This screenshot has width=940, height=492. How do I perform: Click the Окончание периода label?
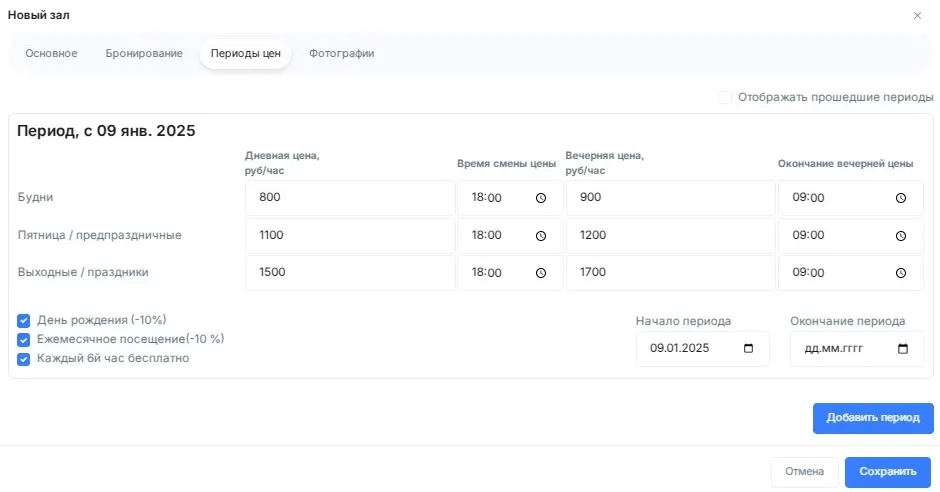coord(847,321)
